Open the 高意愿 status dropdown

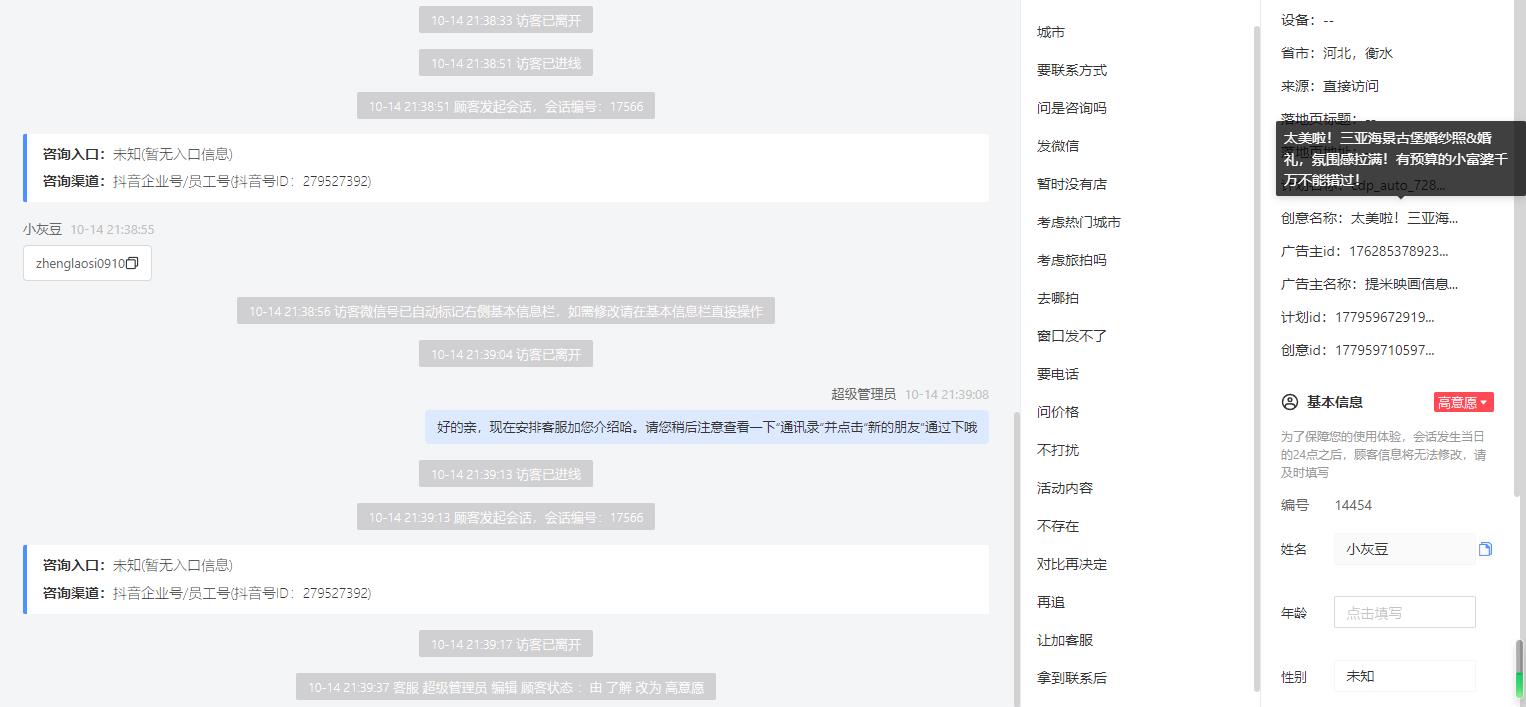[x=1463, y=402]
